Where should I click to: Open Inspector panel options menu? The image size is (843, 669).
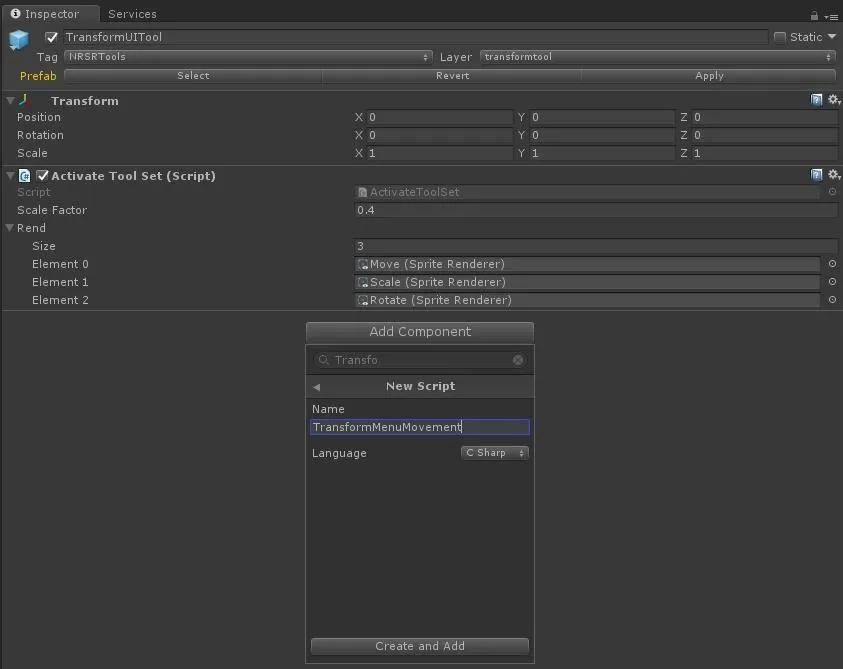(x=831, y=17)
